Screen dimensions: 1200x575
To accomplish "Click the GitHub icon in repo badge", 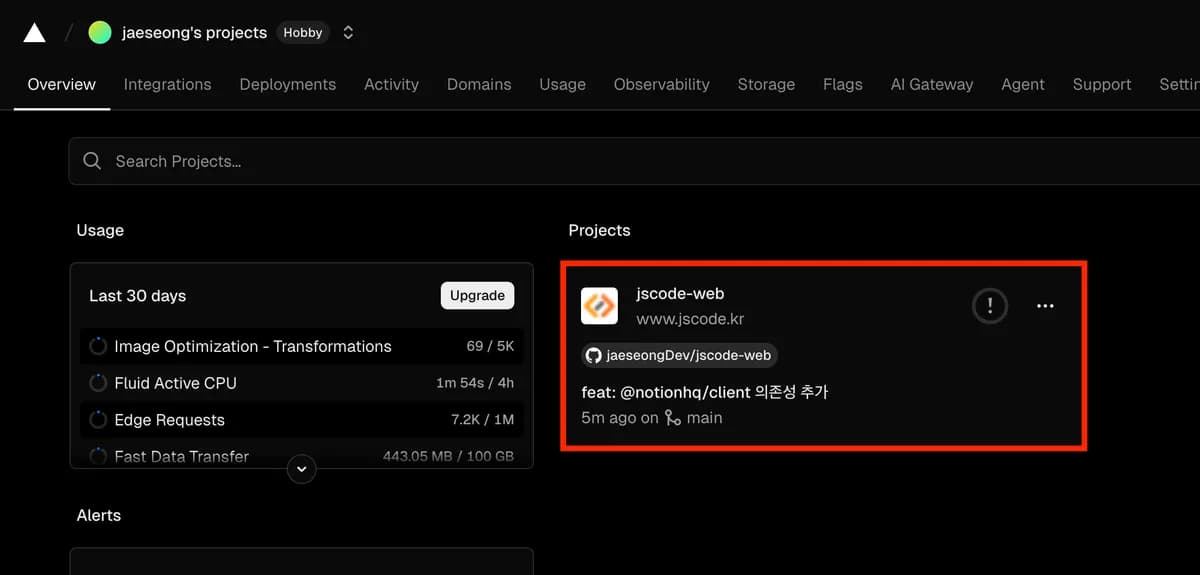I will 594,355.
